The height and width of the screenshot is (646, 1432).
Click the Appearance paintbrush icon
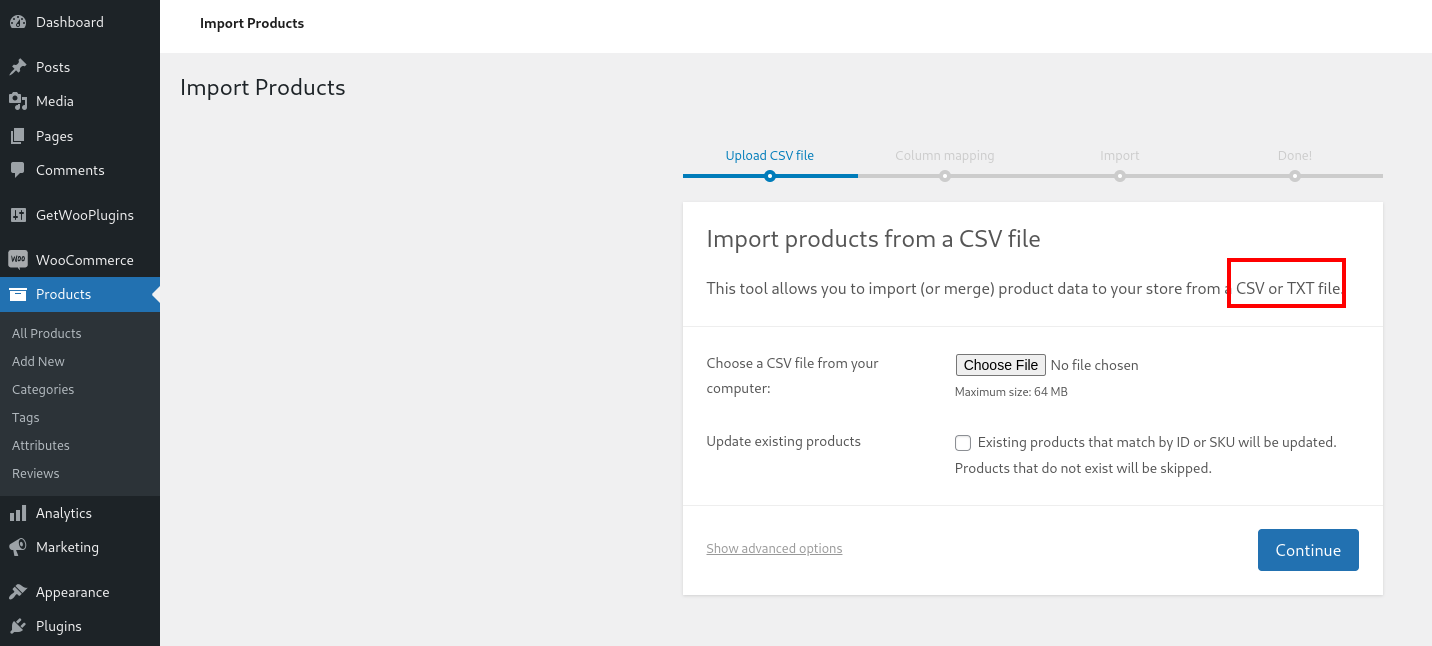click(x=18, y=592)
